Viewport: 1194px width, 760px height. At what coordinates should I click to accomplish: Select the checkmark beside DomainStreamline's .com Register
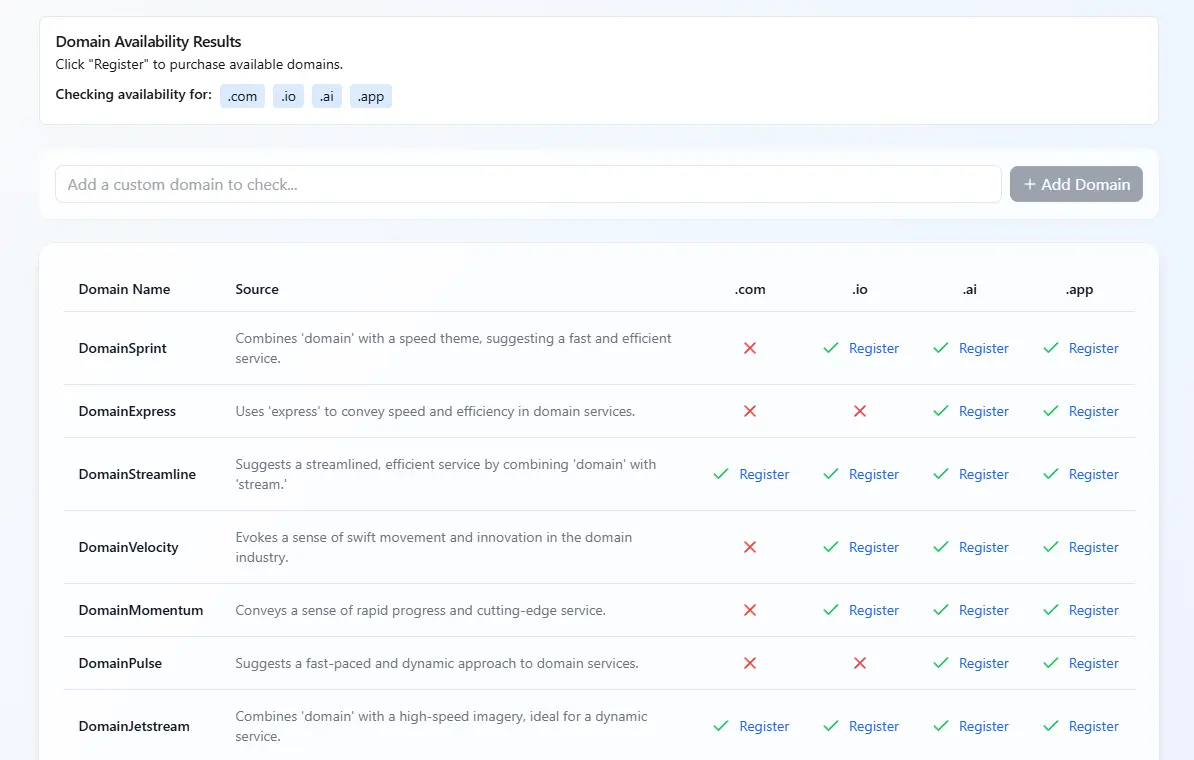[x=721, y=474]
